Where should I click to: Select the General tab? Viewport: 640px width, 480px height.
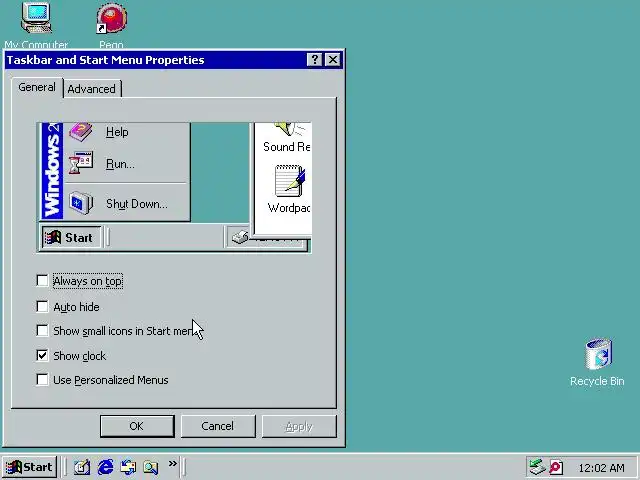tap(37, 87)
